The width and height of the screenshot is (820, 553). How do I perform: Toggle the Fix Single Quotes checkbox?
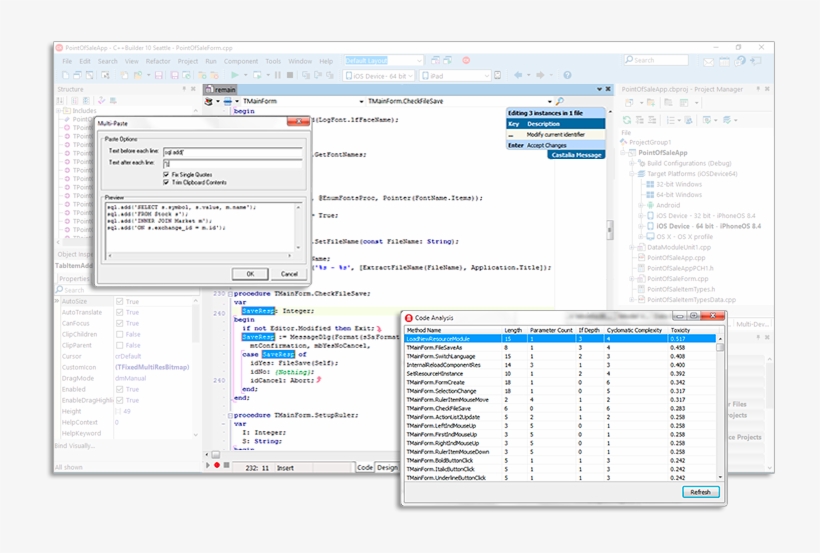166,174
